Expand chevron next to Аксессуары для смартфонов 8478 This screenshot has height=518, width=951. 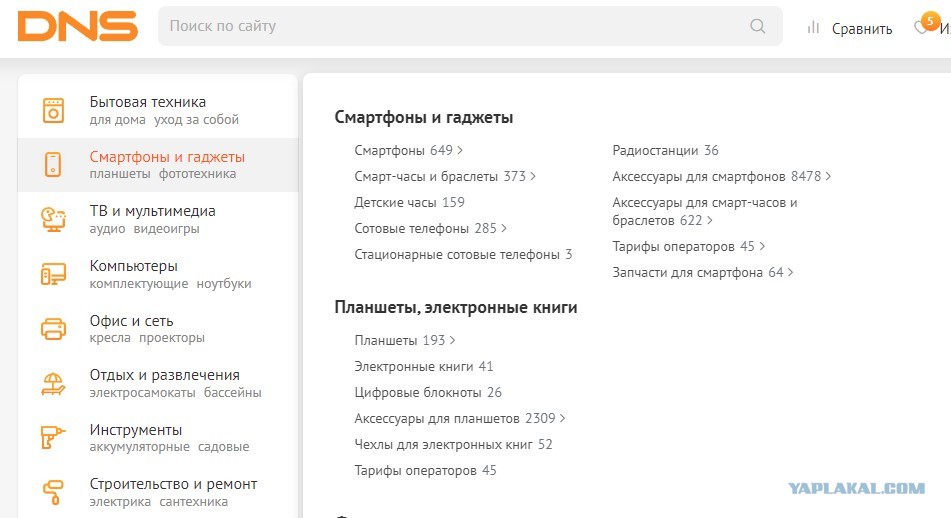tap(828, 176)
